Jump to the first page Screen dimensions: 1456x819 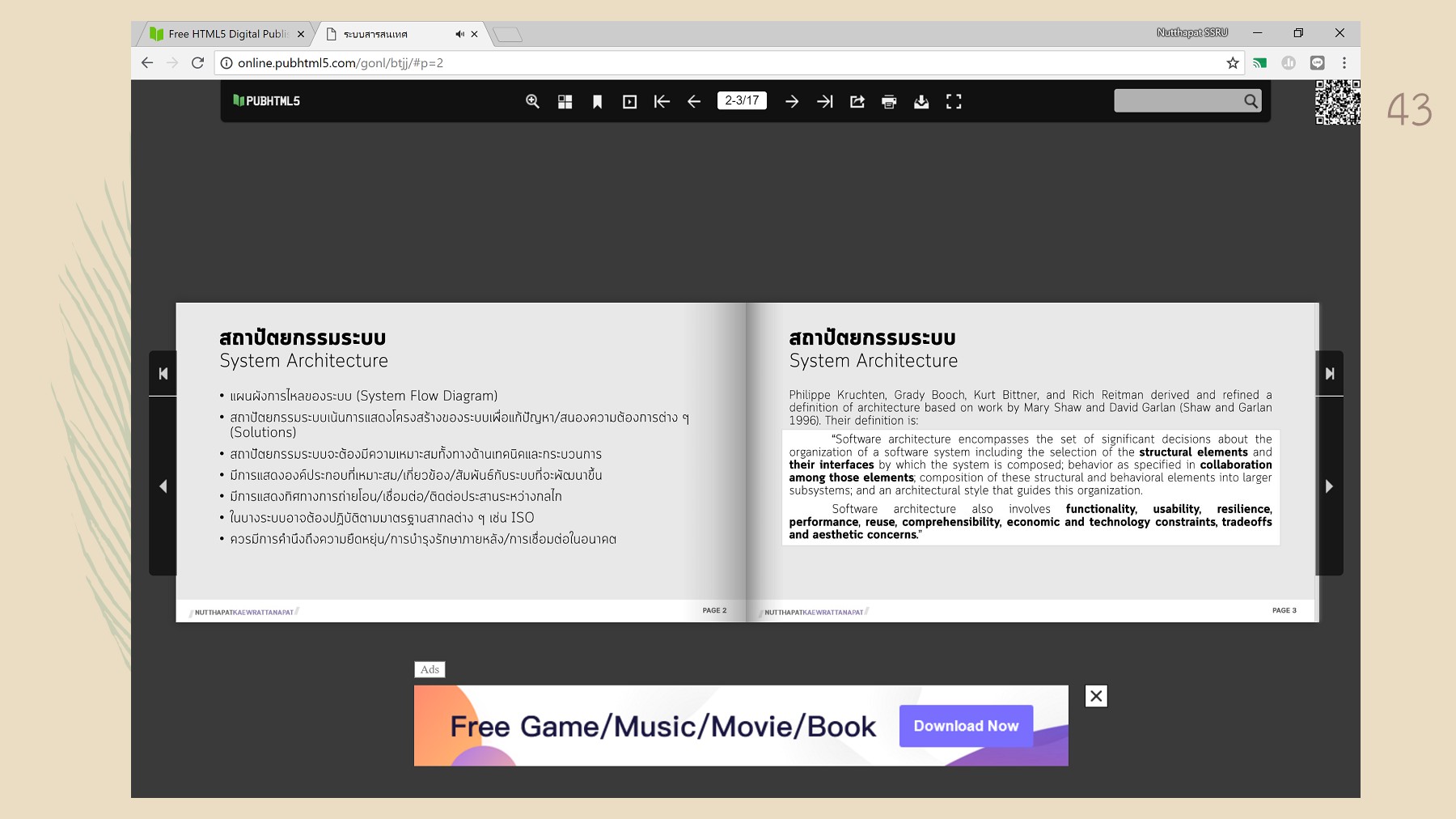coord(662,101)
